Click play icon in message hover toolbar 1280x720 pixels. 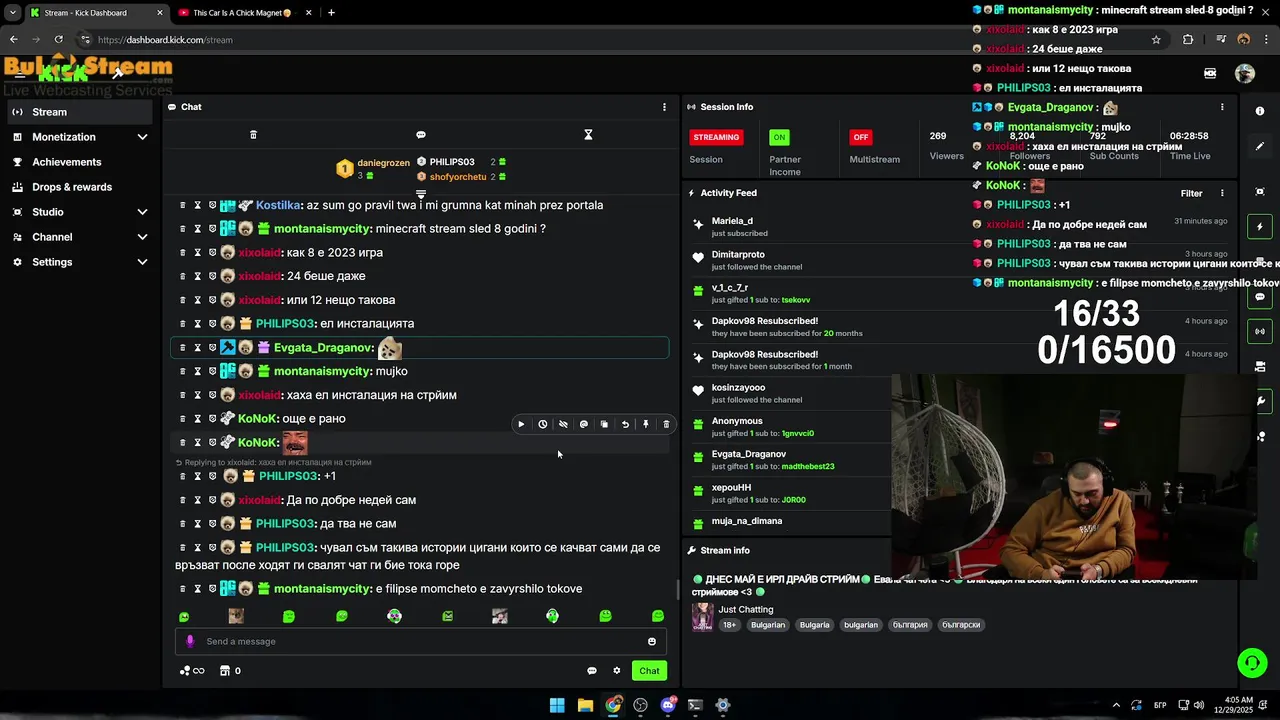click(x=521, y=425)
